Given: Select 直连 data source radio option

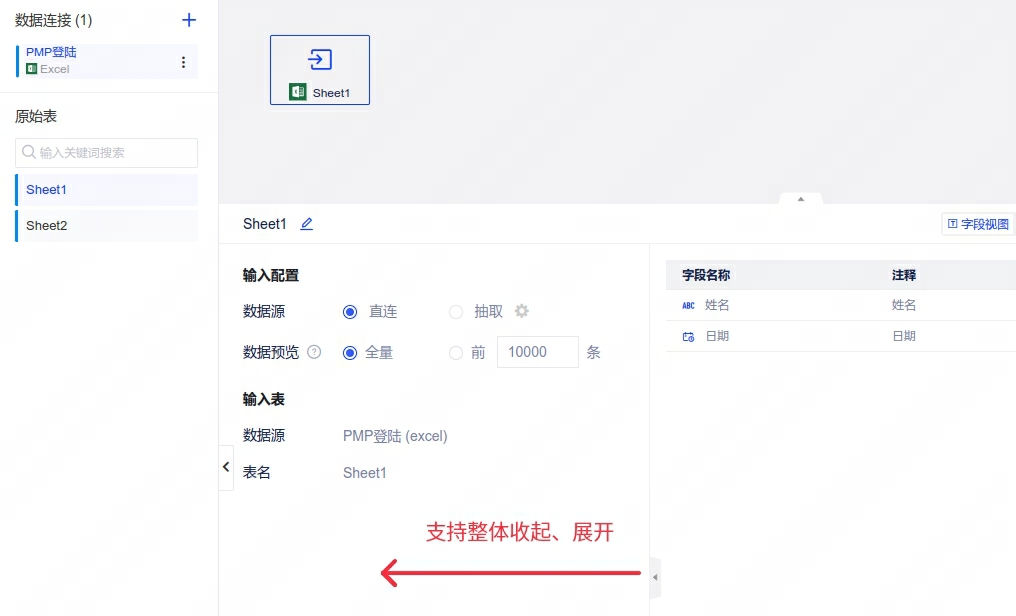Looking at the screenshot, I should (x=350, y=312).
